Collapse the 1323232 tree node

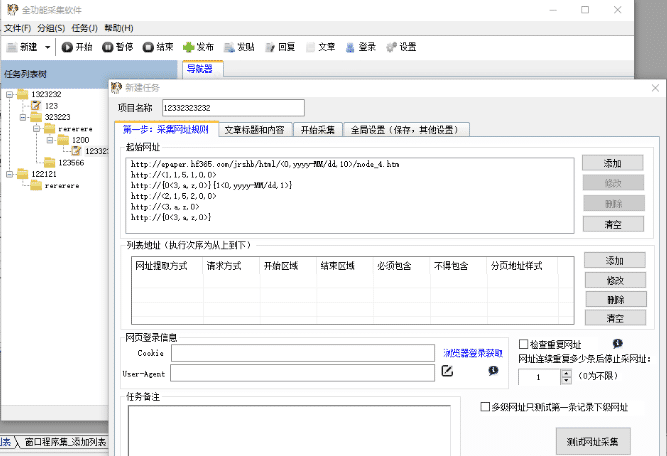click(x=10, y=94)
